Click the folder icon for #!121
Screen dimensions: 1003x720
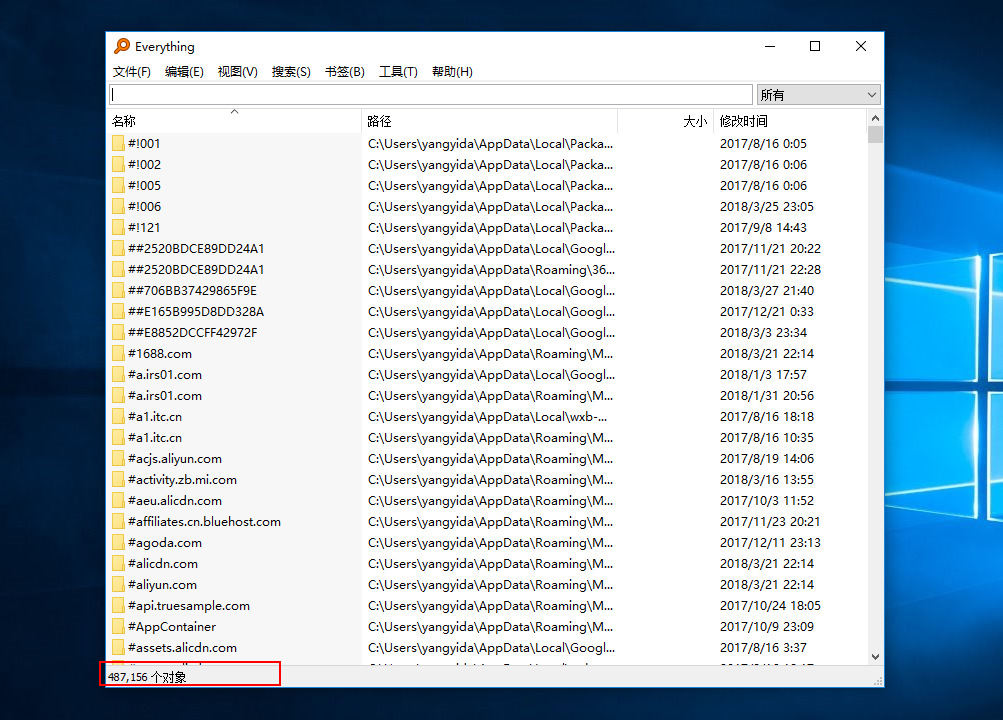pos(118,228)
